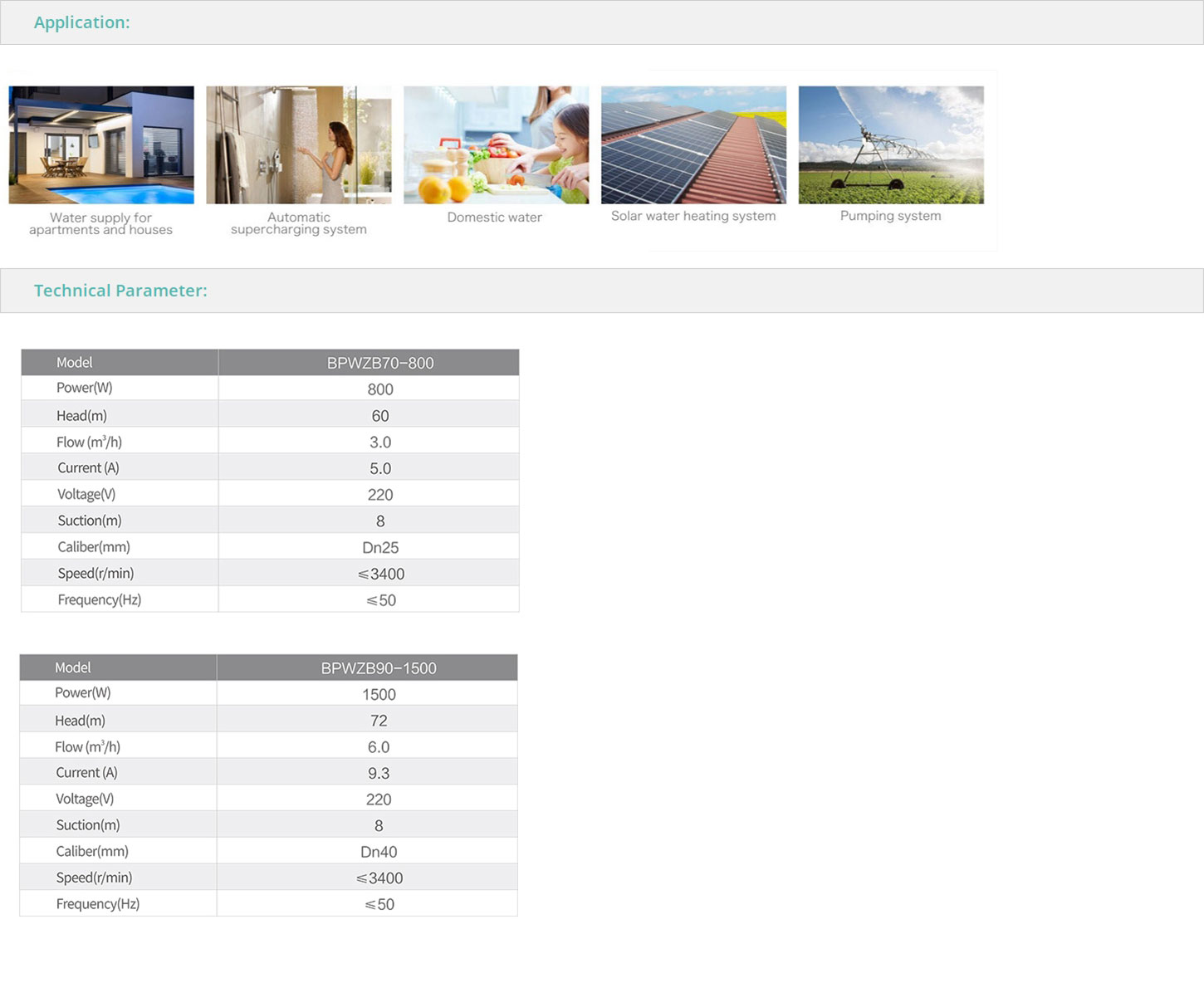The height and width of the screenshot is (983, 1204).
Task: Click Voltage(V) label in the BPWZB70-800 table
Action: [x=86, y=494]
